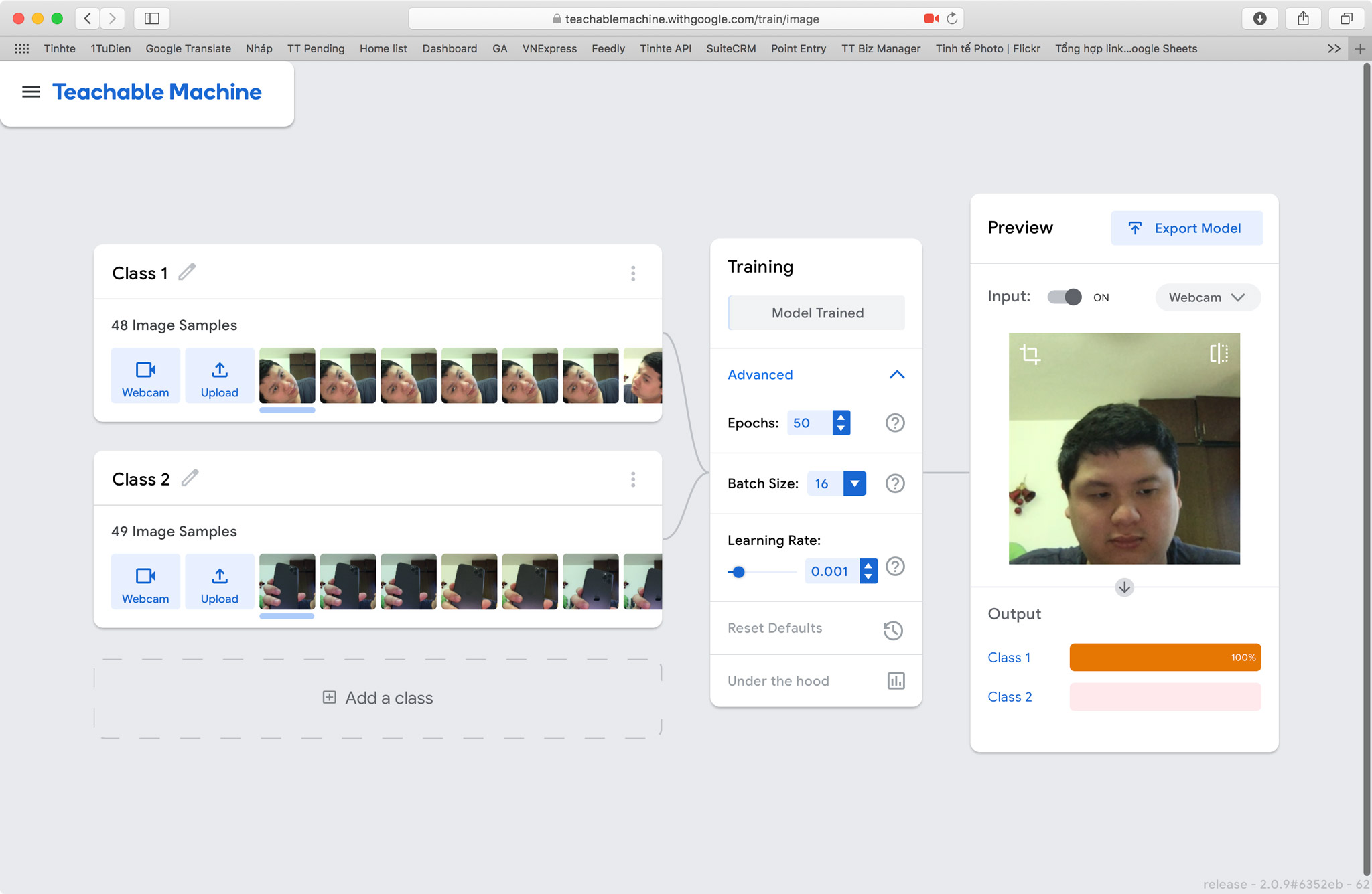Adjust the Epochs stepper arrows

pyautogui.click(x=841, y=423)
